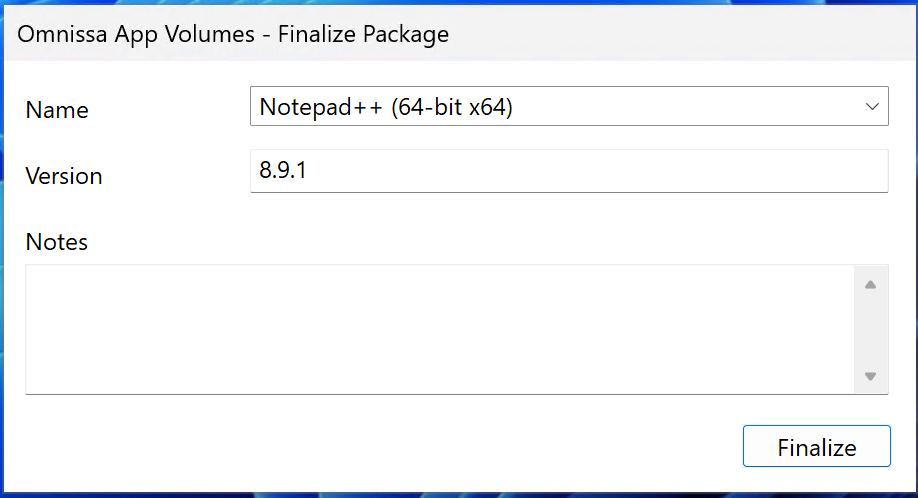Click the Version field label
Viewport: 918px width, 498px height.
point(64,176)
